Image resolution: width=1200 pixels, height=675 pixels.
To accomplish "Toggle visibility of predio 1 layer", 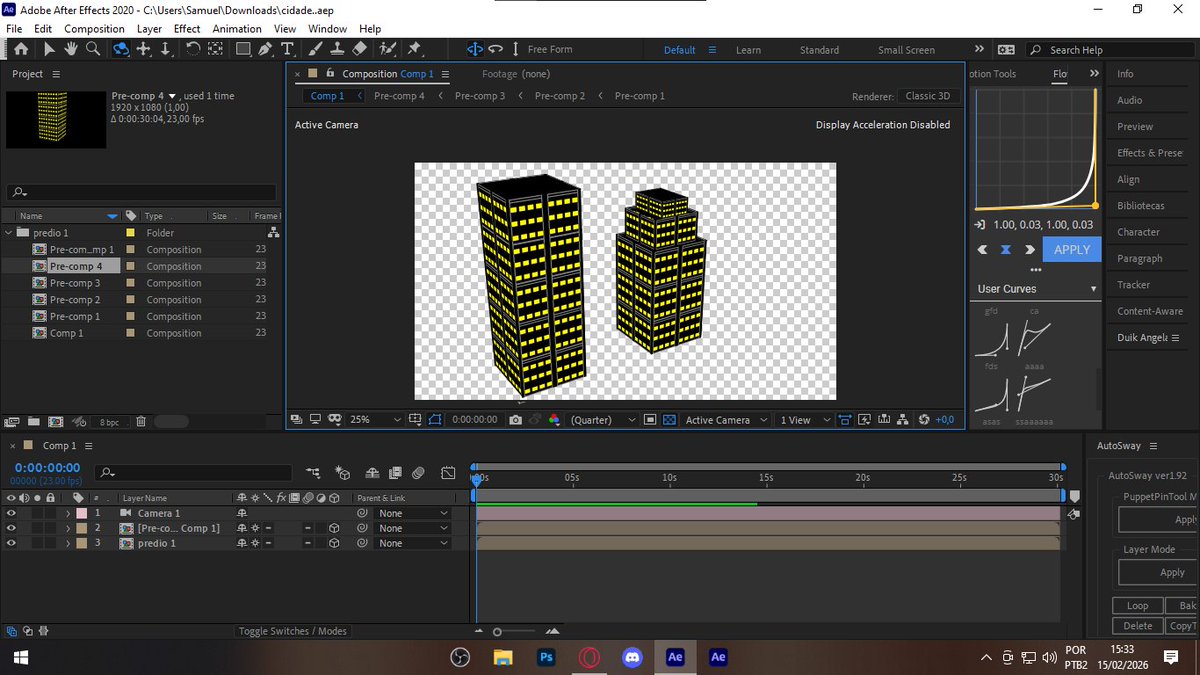I will [x=11, y=543].
